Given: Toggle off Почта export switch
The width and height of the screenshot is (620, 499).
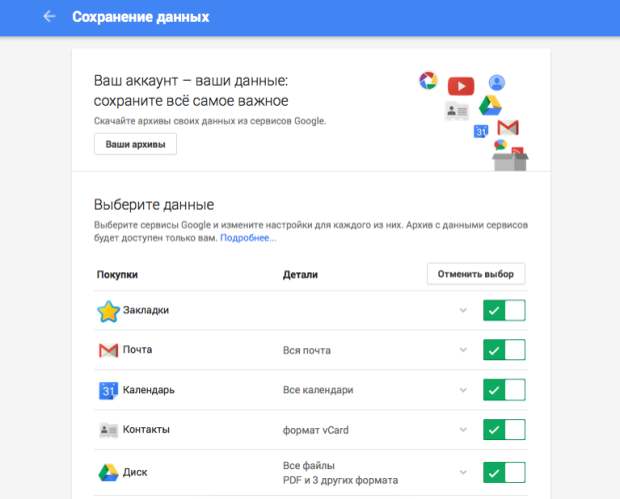Looking at the screenshot, I should click(504, 350).
